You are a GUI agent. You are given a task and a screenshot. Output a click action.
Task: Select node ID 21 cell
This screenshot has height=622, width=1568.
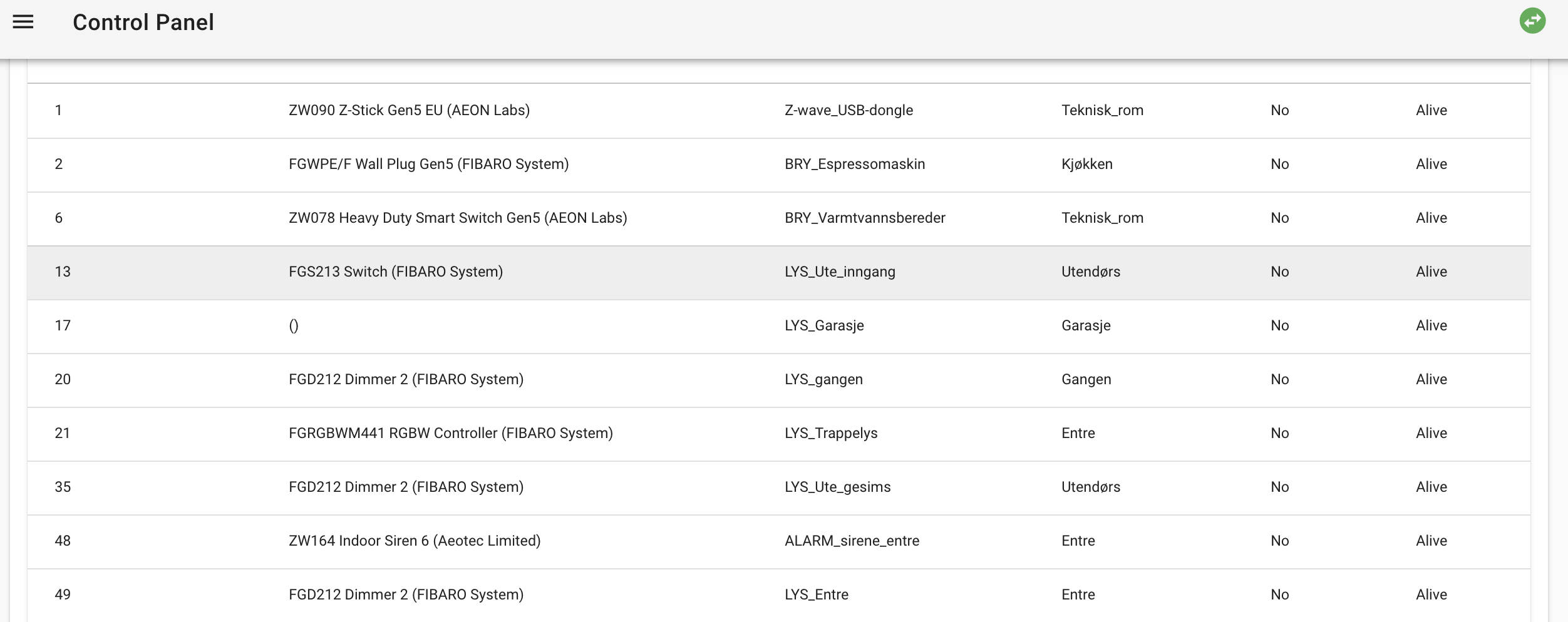63,434
